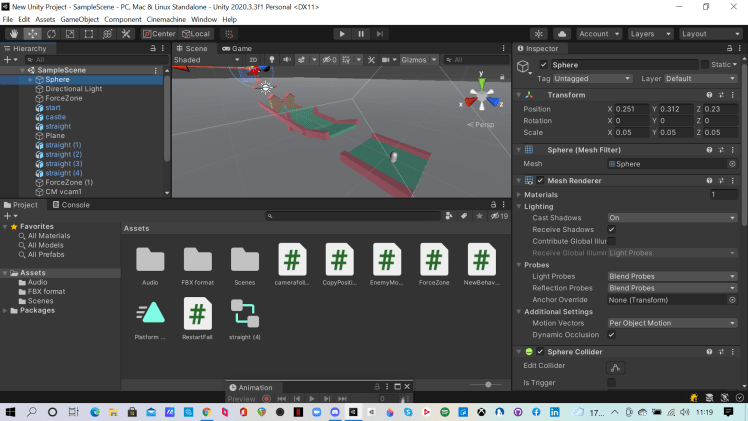Toggle Center pivot mode button

159,34
